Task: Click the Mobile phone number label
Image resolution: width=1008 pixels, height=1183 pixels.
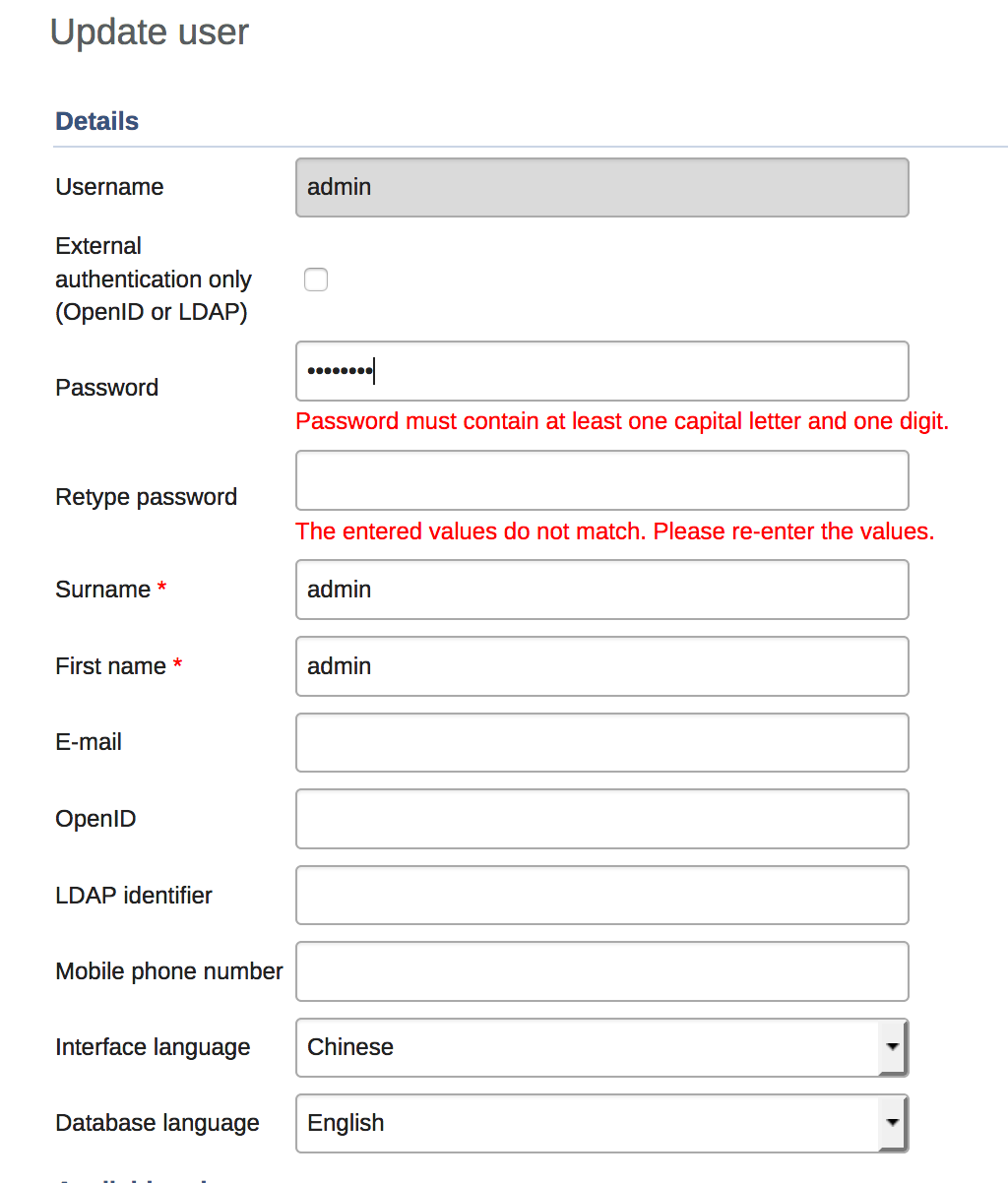Action: pyautogui.click(x=169, y=971)
